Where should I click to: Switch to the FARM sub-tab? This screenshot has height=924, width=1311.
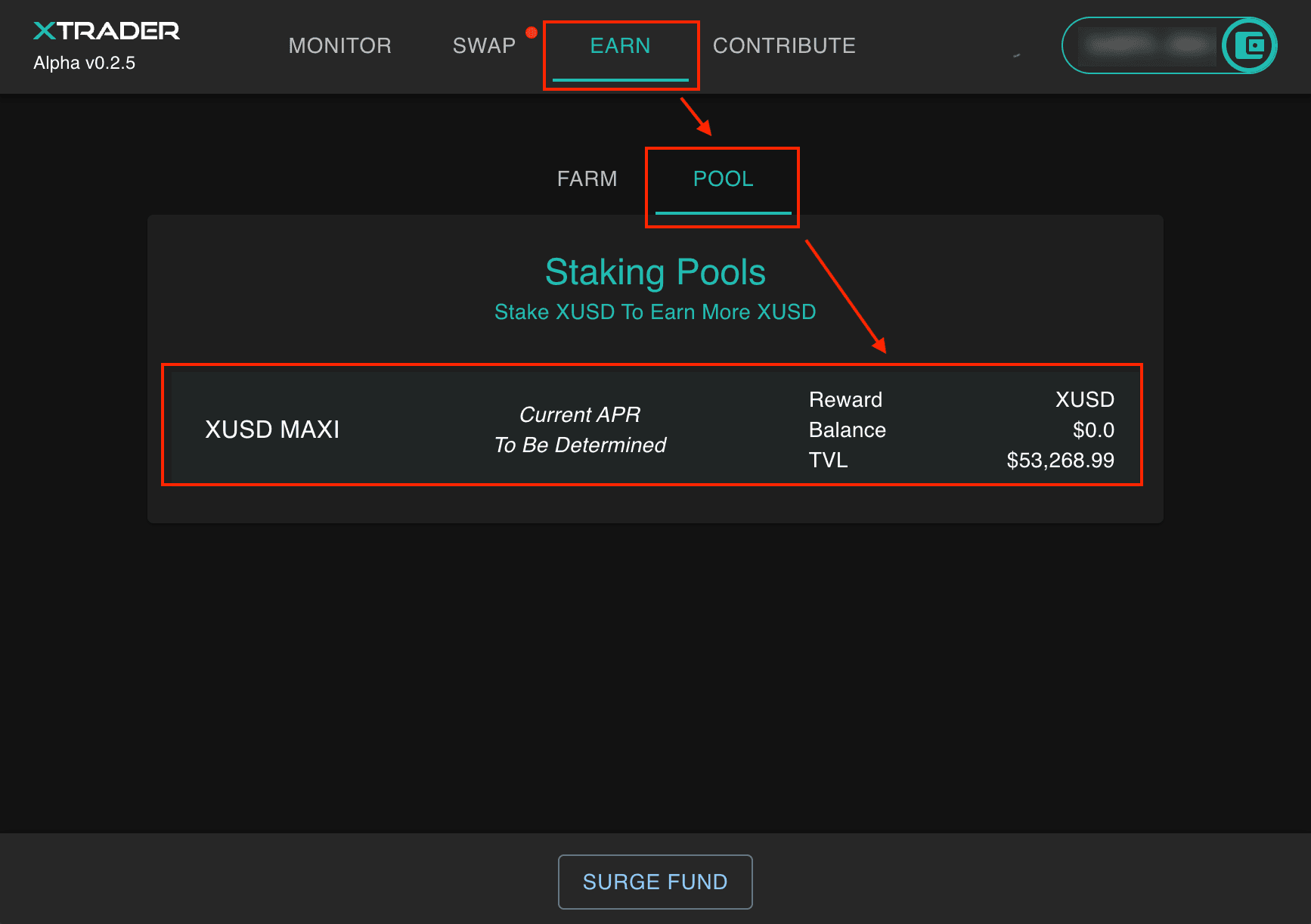click(x=587, y=179)
